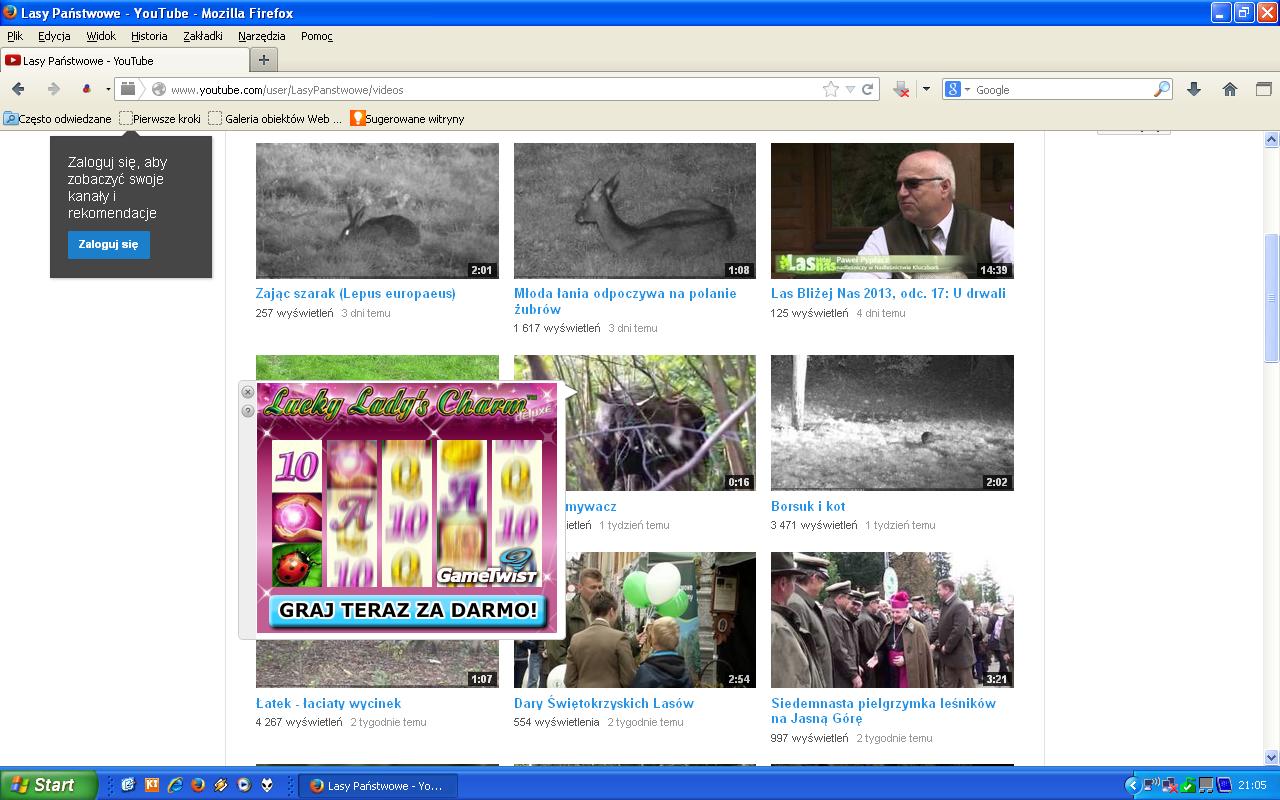Bookmark this page with the star icon
The width and height of the screenshot is (1280, 800).
click(x=830, y=89)
